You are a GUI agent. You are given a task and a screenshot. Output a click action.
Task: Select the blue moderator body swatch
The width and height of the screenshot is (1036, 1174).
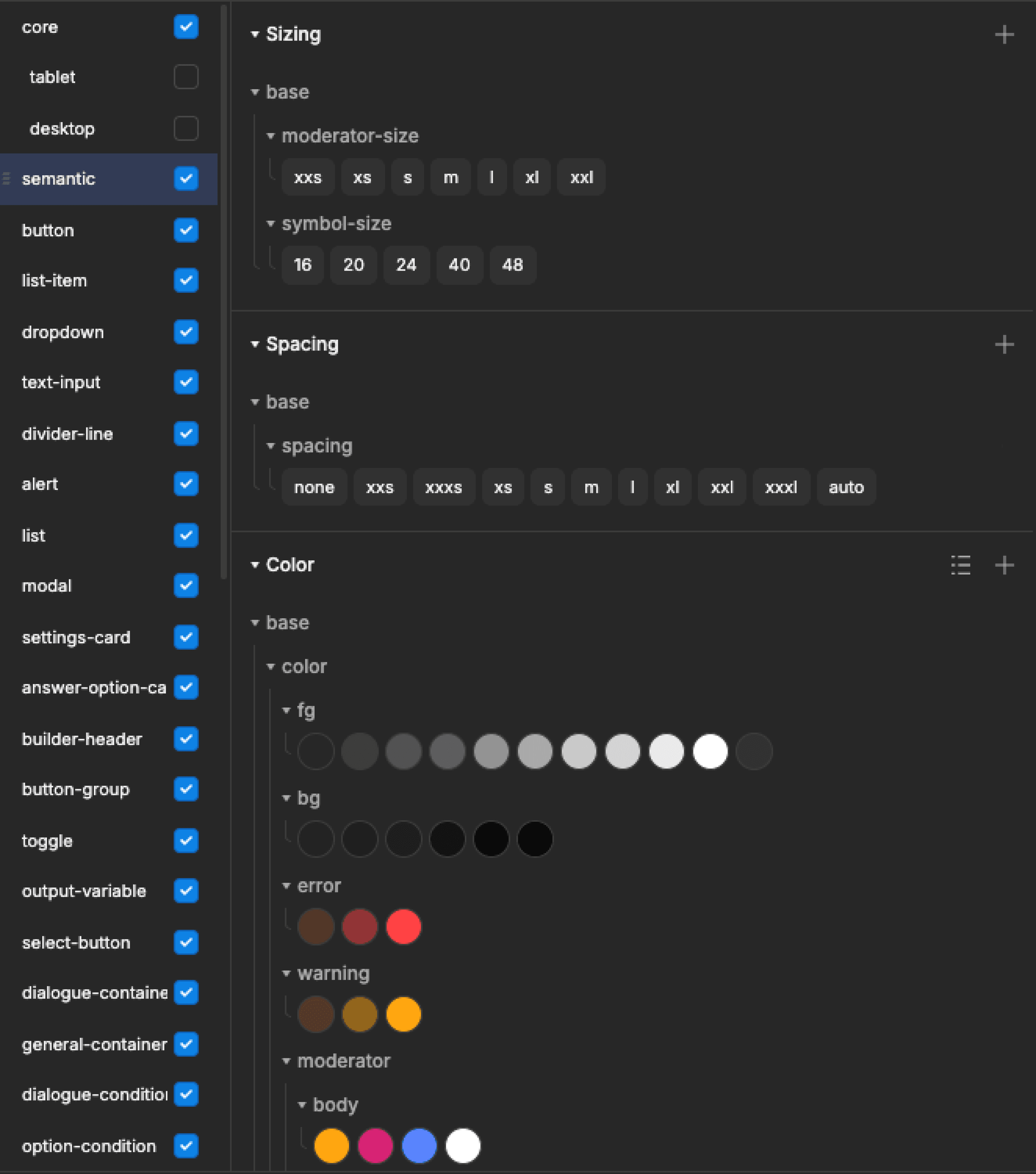(x=419, y=1146)
